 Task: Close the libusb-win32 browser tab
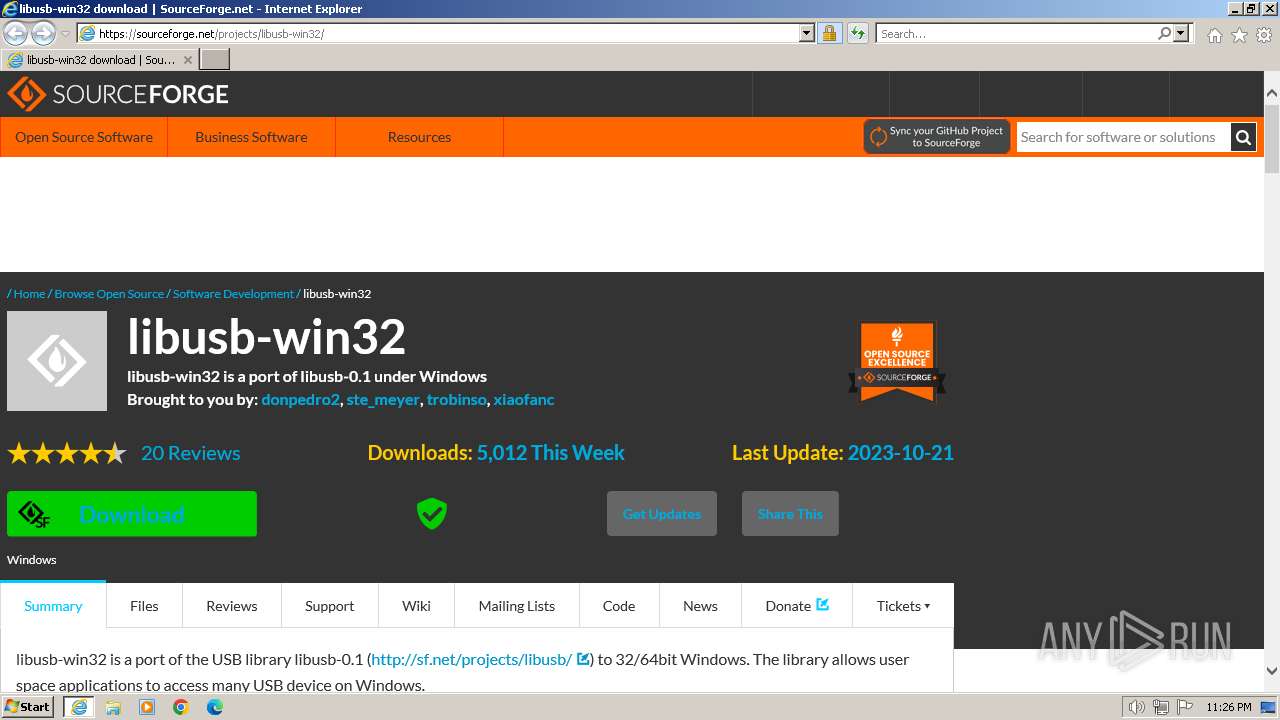coord(187,60)
